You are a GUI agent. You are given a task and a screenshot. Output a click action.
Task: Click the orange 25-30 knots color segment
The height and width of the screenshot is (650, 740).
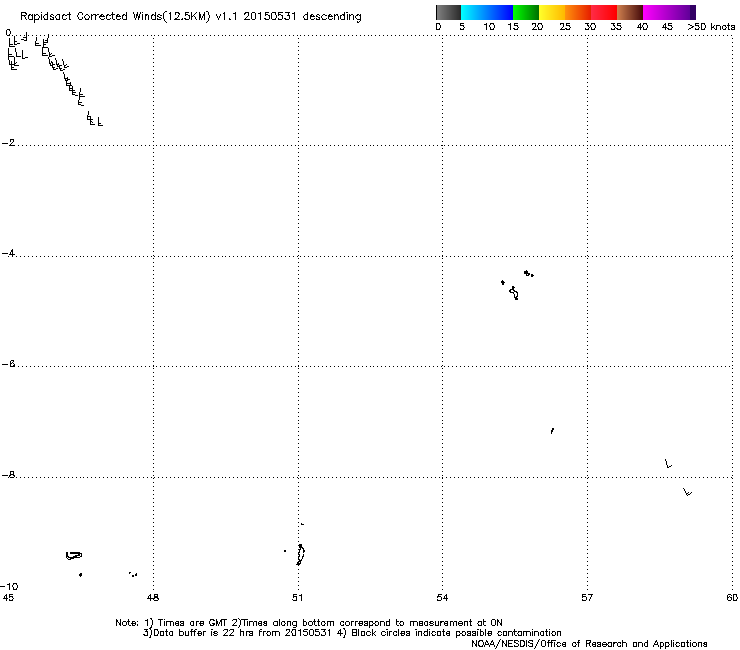point(578,12)
